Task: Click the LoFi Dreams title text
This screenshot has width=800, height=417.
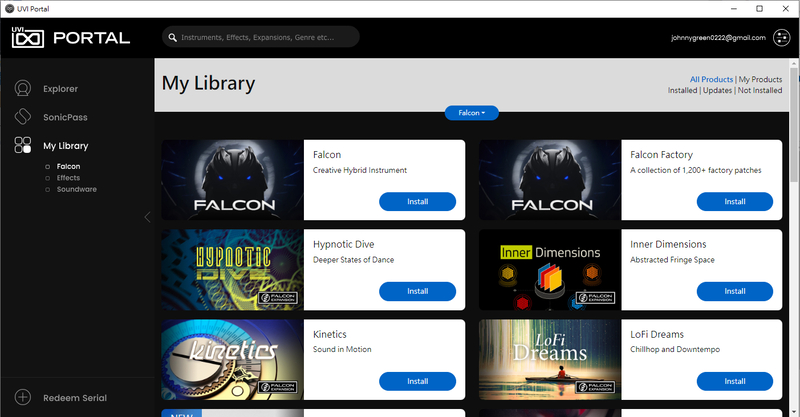Action: coord(657,334)
